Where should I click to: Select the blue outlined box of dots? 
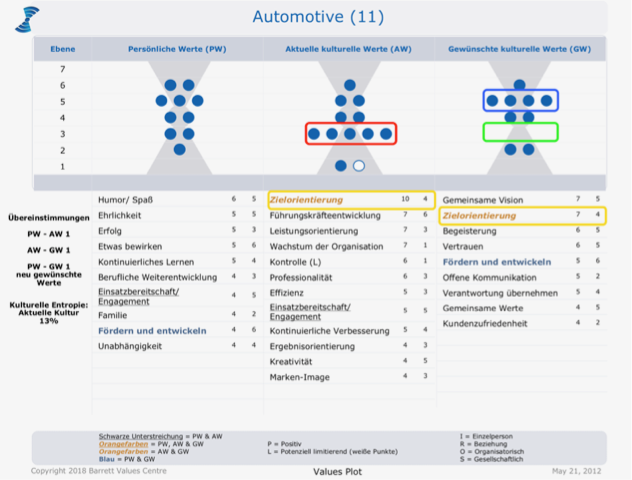[x=519, y=100]
